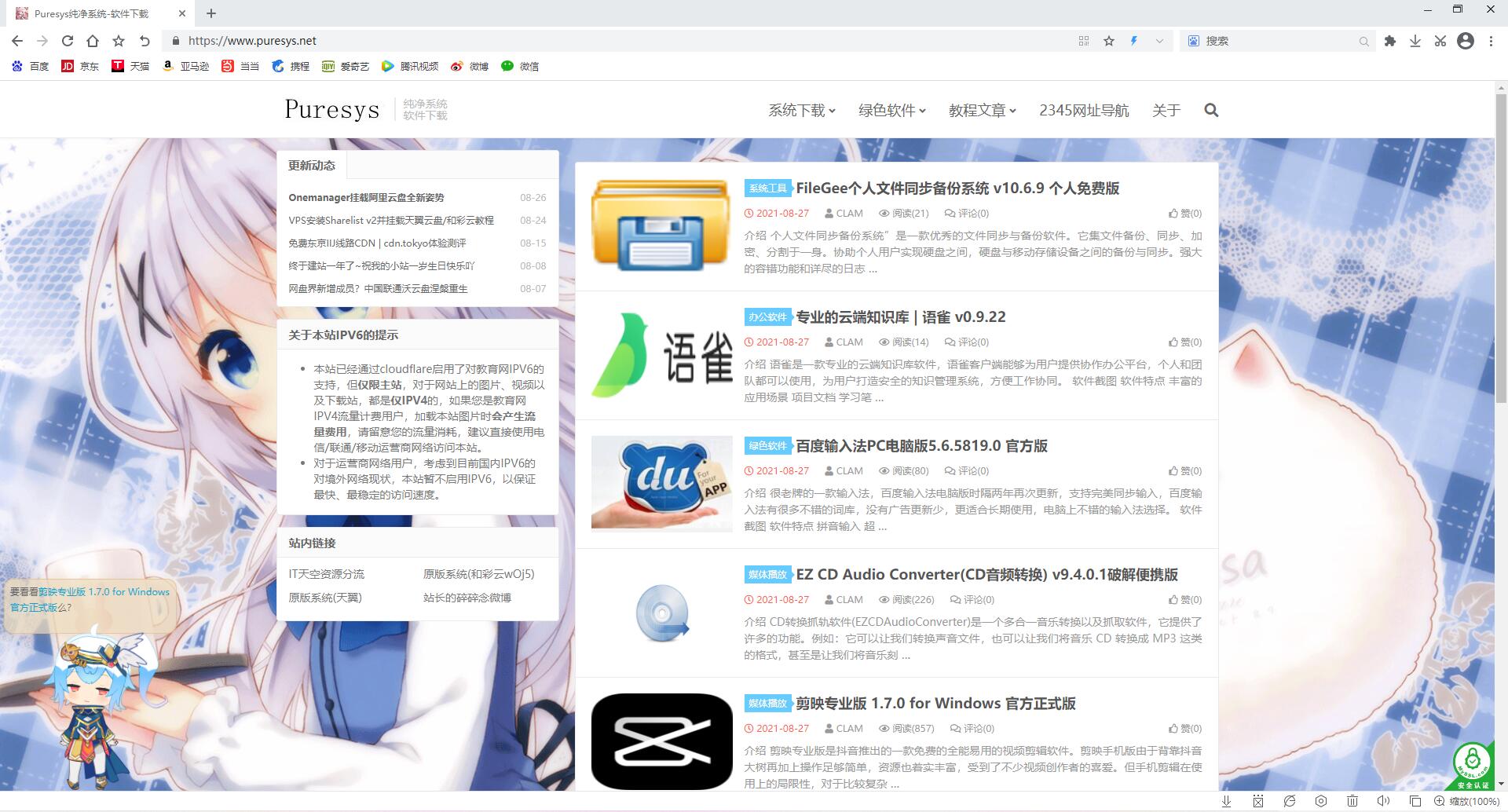Click the site search magnifier icon
Viewport: 1508px width, 812px height.
(1211, 111)
